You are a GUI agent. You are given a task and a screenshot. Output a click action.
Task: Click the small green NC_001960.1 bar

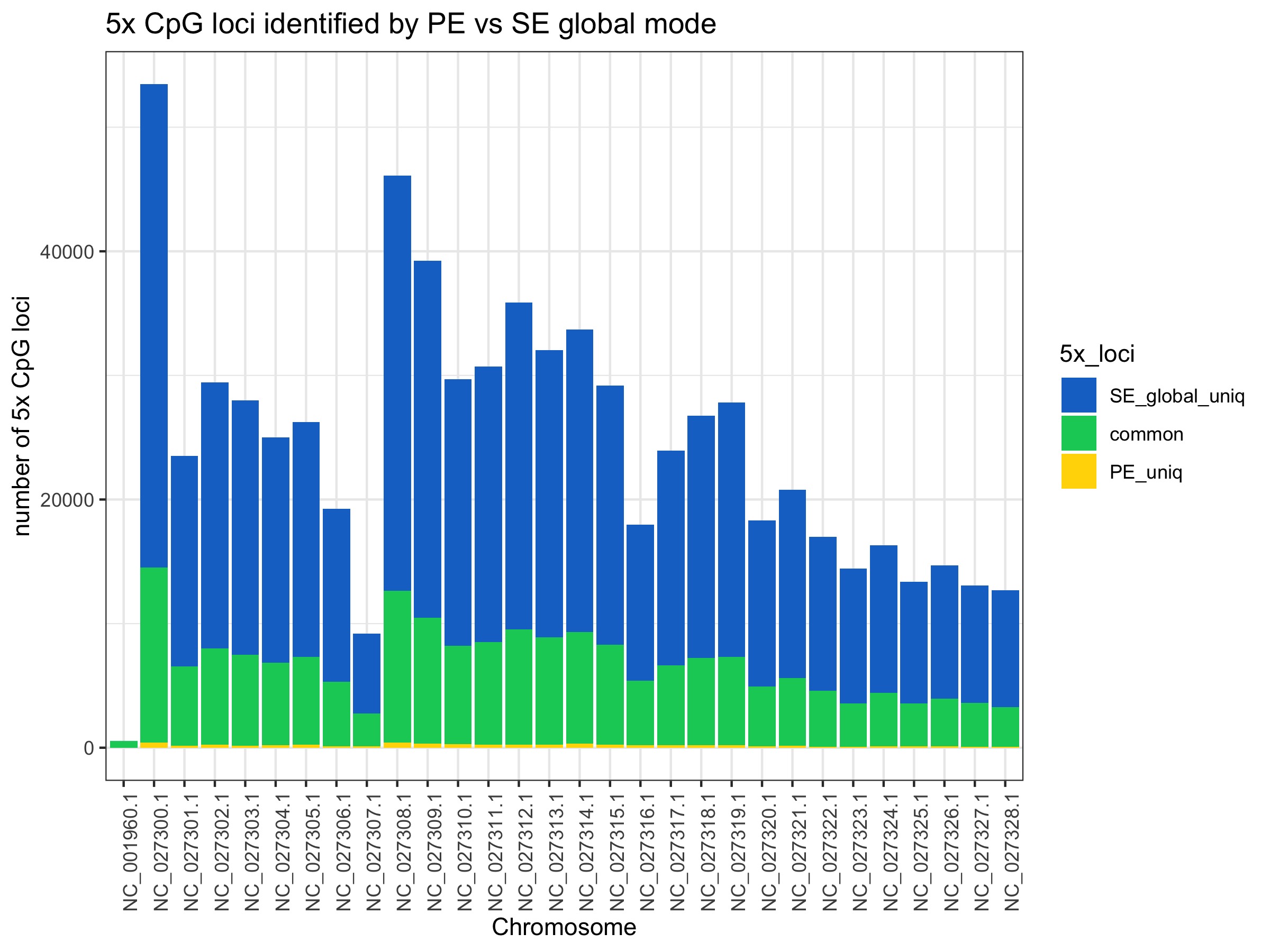pyautogui.click(x=123, y=744)
